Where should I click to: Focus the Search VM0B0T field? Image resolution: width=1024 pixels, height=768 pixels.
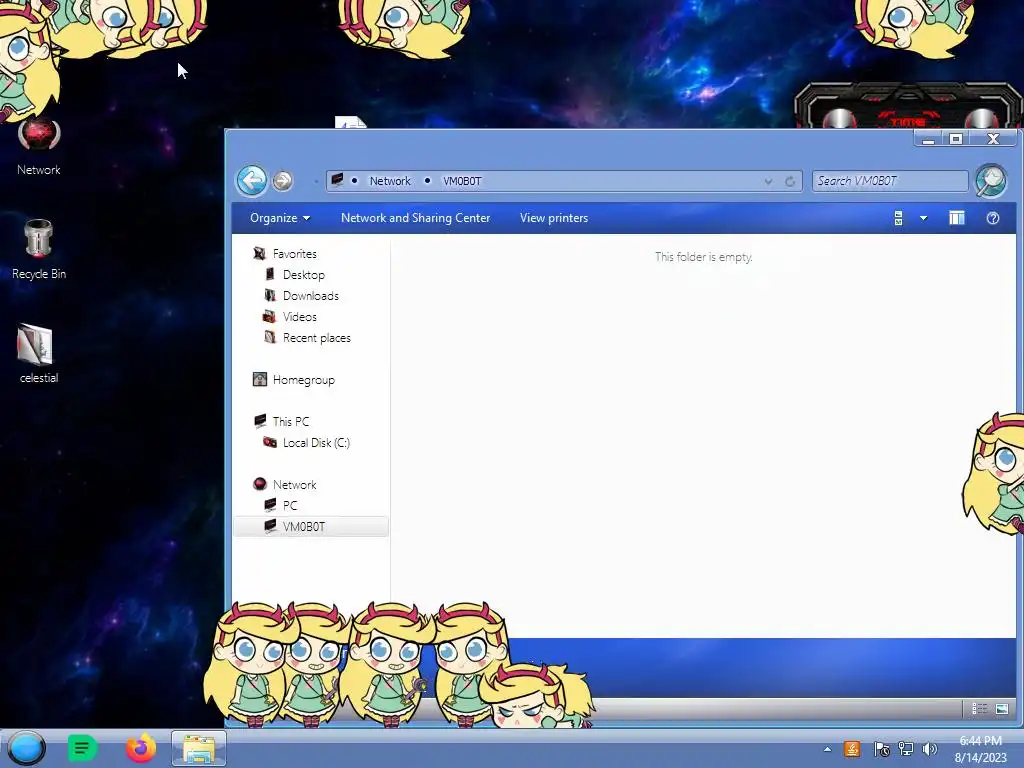pyautogui.click(x=889, y=181)
